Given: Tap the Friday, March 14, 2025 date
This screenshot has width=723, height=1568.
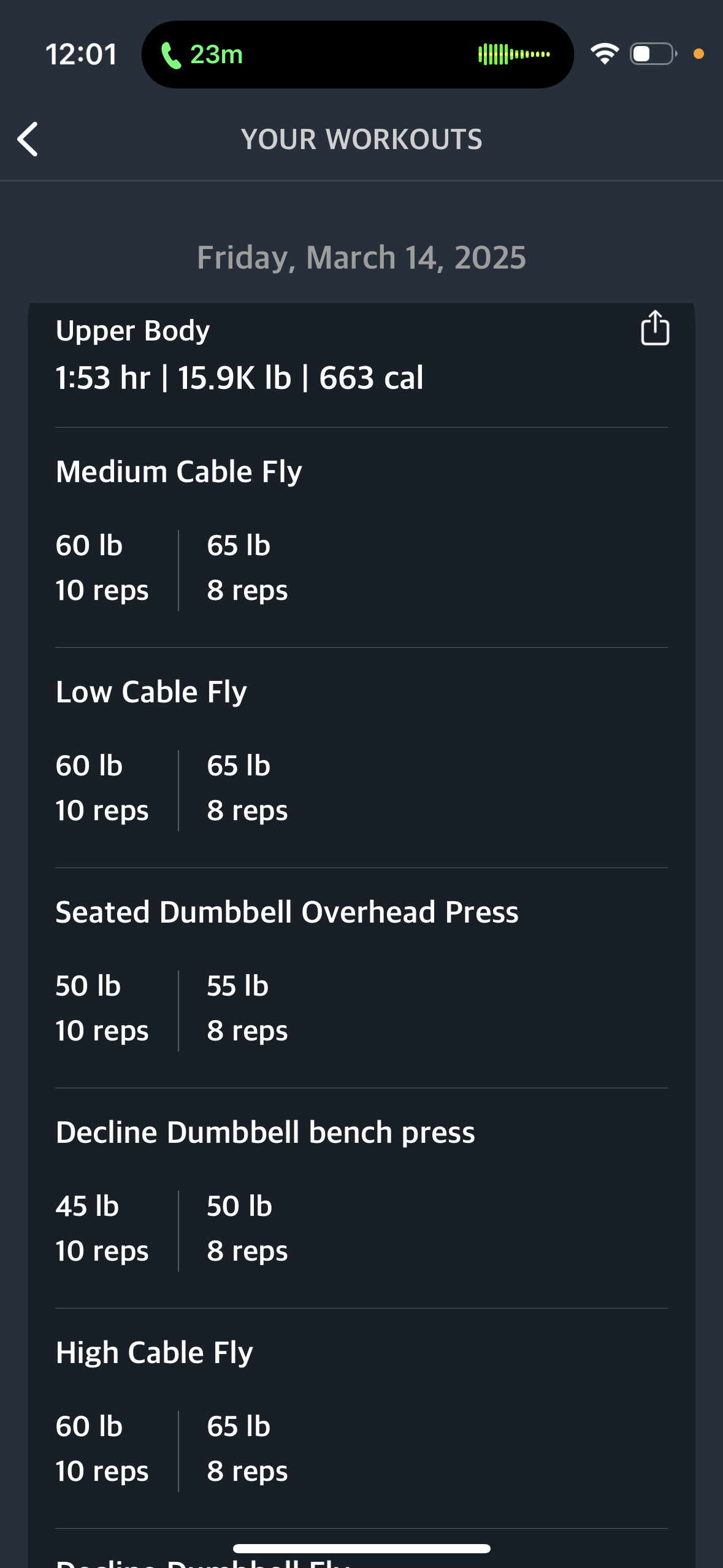Looking at the screenshot, I should (x=361, y=258).
